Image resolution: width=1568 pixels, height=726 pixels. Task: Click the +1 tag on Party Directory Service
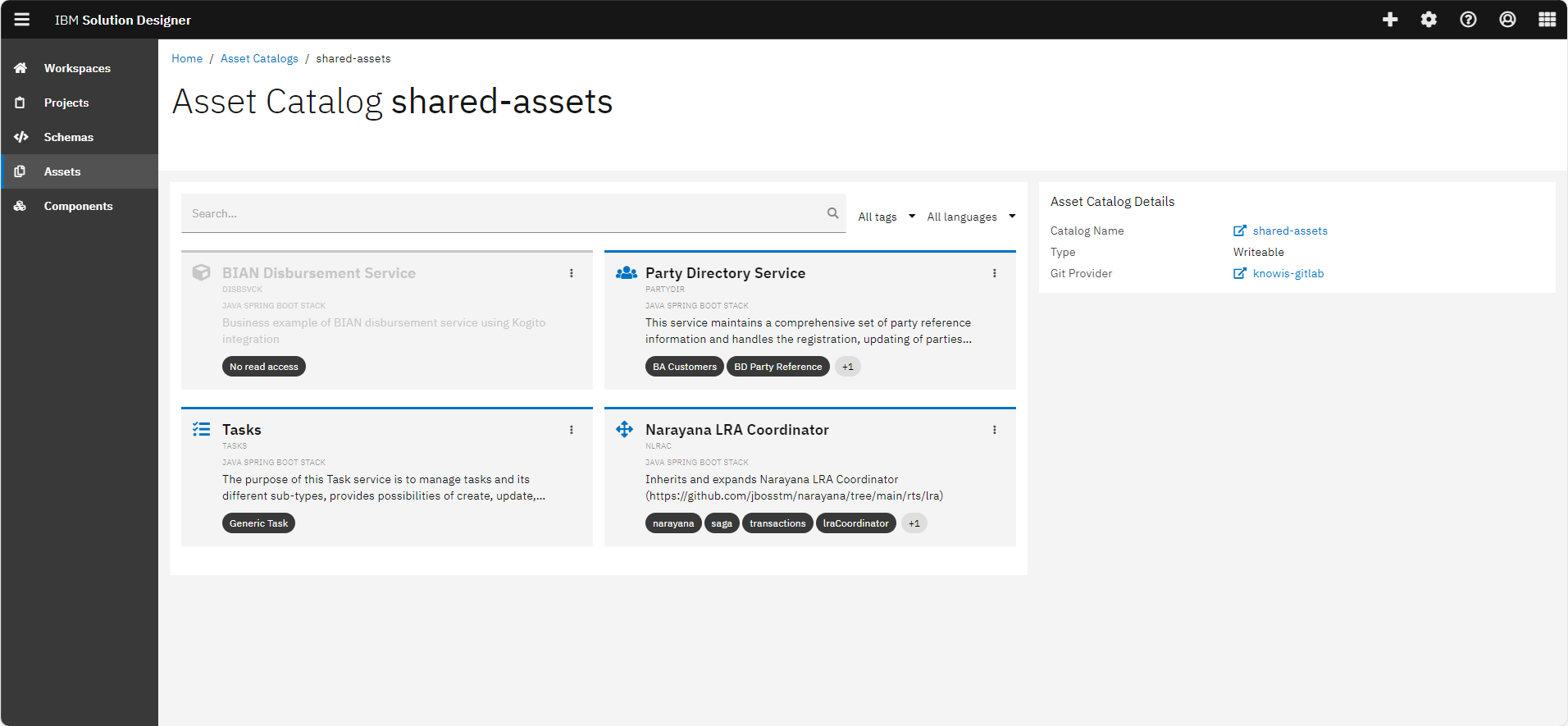click(x=848, y=367)
